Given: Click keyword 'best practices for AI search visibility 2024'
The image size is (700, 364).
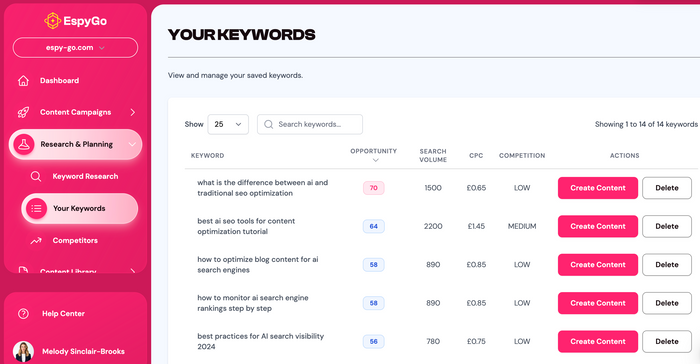Looking at the screenshot, I should 260,342.
